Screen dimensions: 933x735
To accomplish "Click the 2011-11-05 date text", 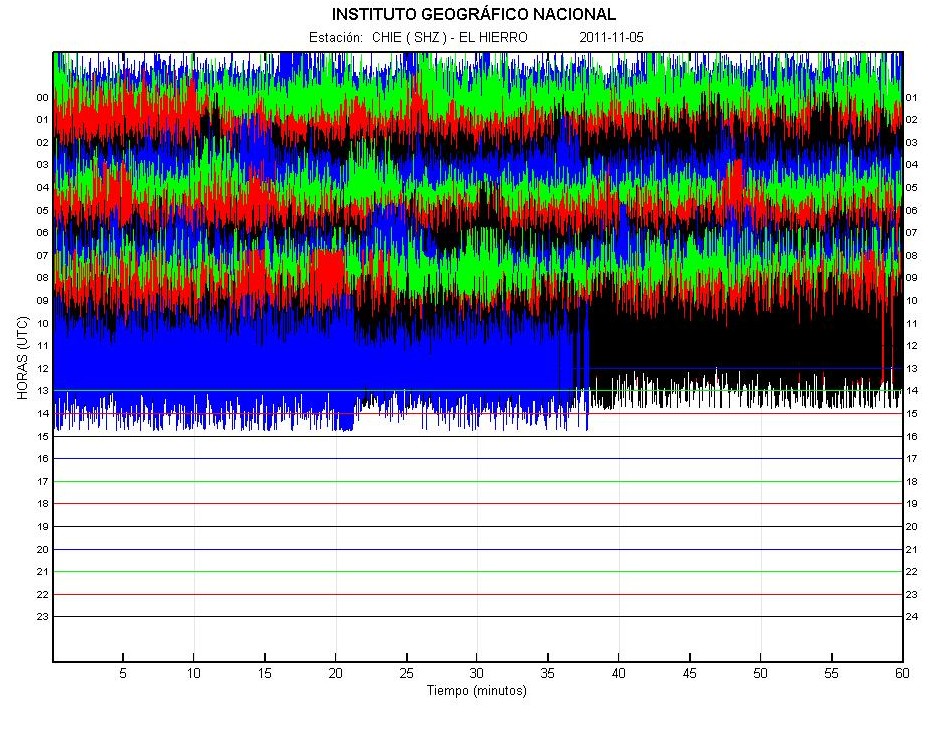I will (610, 37).
